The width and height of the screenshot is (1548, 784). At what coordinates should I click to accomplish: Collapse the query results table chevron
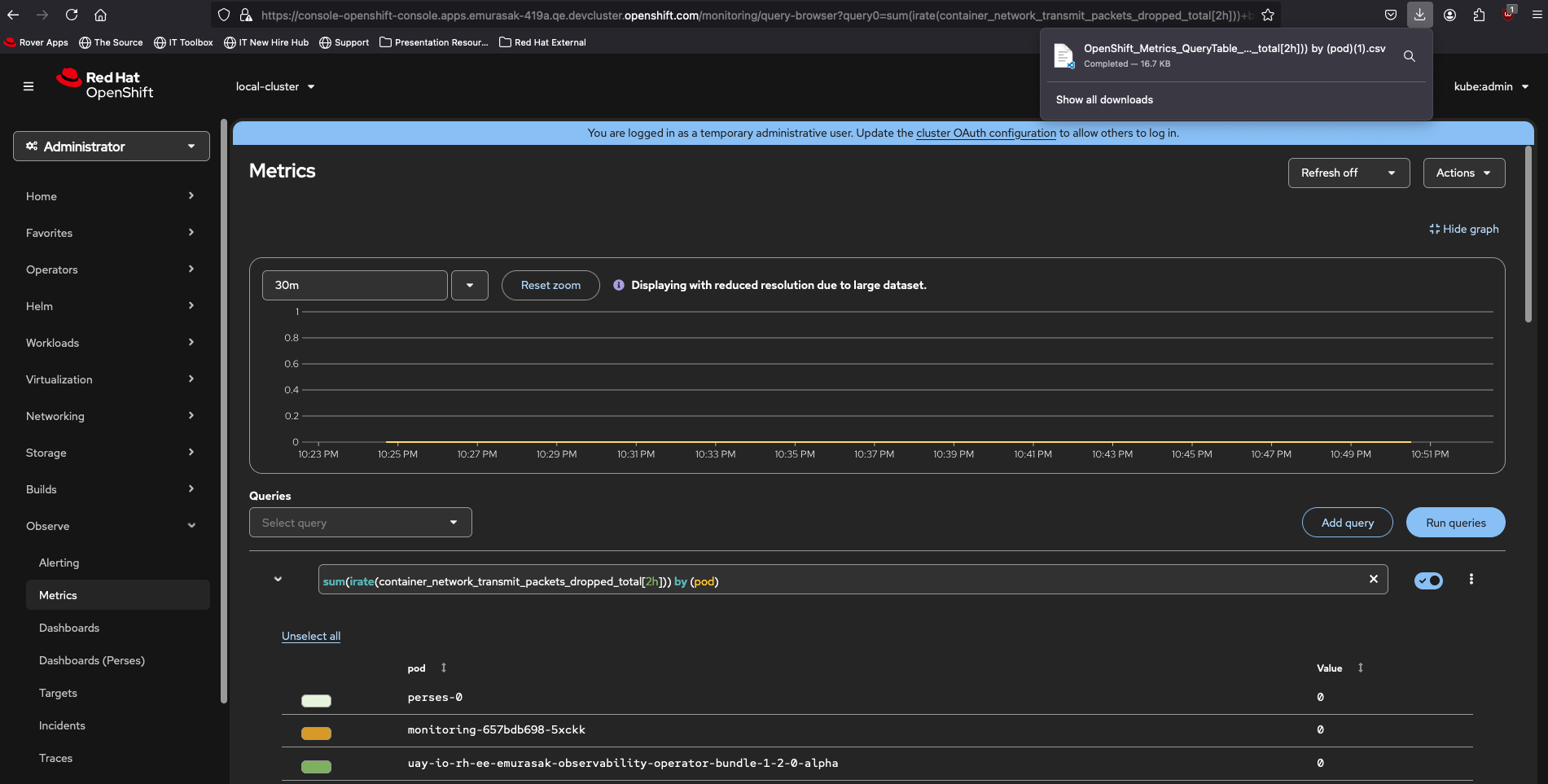pyautogui.click(x=278, y=579)
